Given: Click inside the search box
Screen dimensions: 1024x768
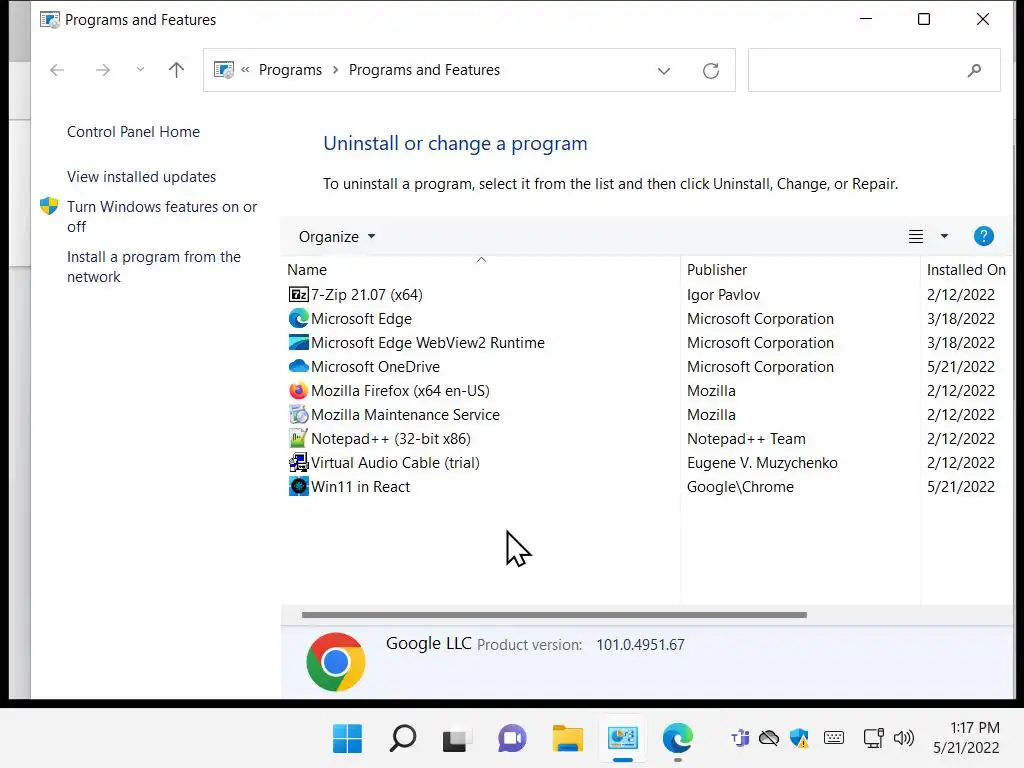Looking at the screenshot, I should click(x=874, y=70).
